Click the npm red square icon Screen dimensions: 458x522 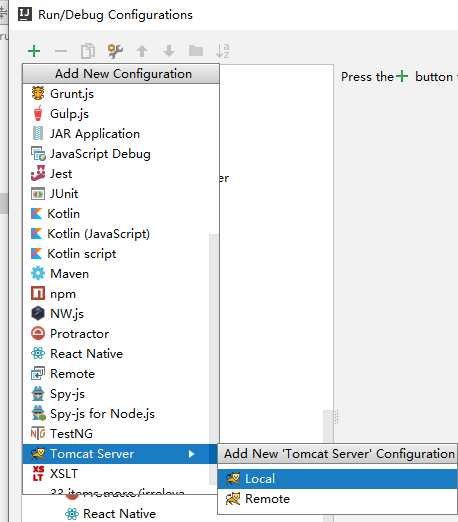[x=38, y=293]
